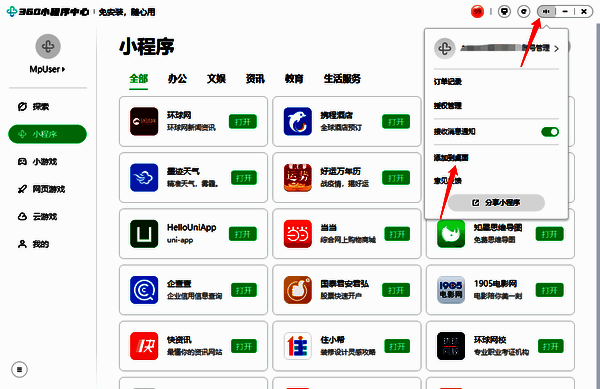Open the more menu icon beside minimize
The image size is (600, 389).
546,11
